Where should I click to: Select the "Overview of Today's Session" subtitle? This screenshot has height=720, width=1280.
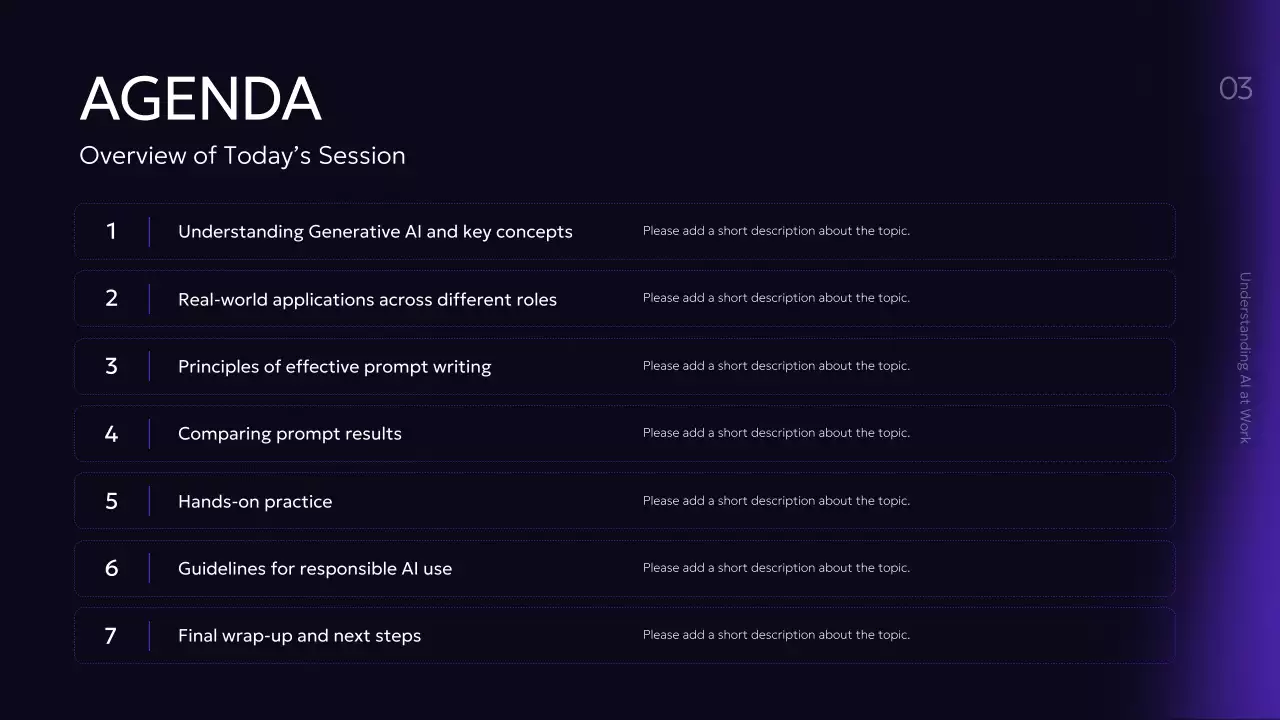click(x=242, y=156)
